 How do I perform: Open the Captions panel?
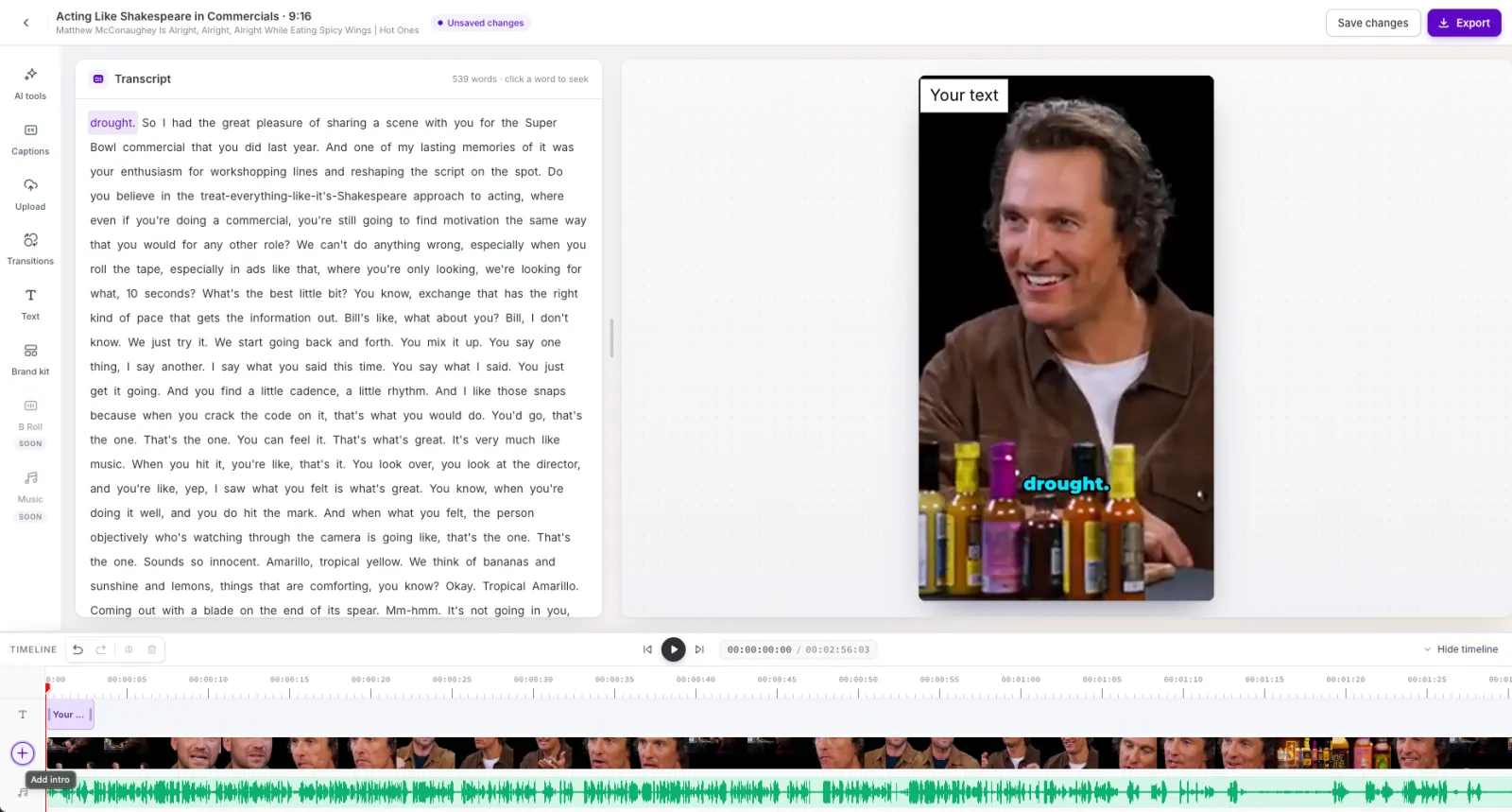point(30,139)
